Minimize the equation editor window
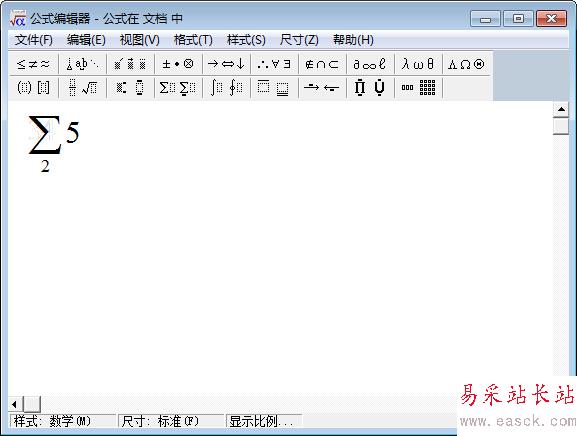Screen dimensions: 577x436 pyautogui.click(x=485, y=19)
